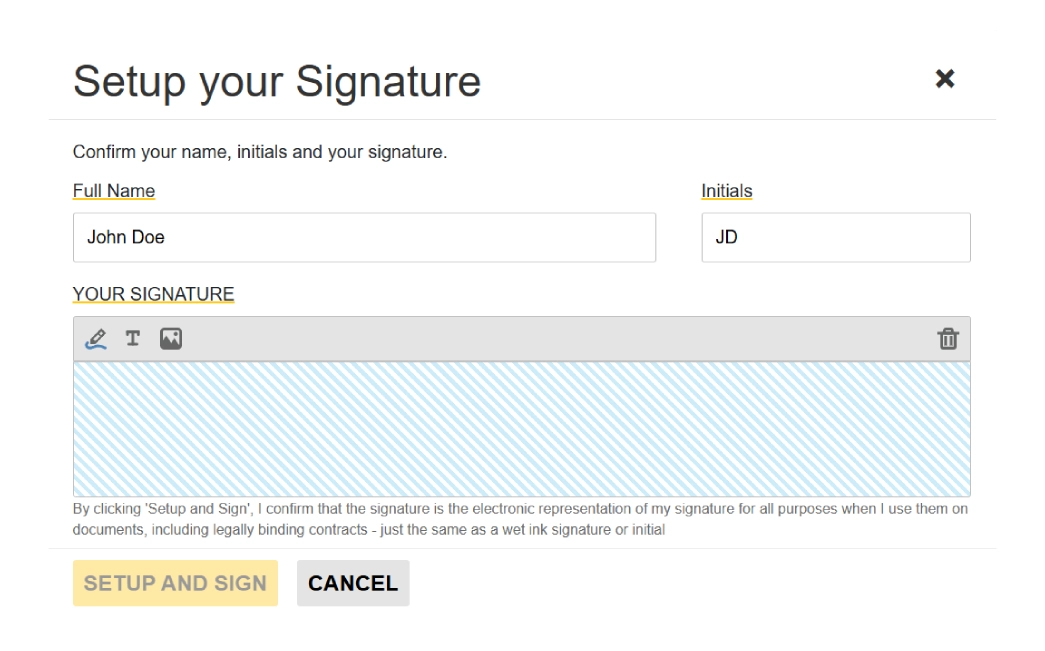1045x651 pixels.
Task: Switch to the type signature text tool
Action: (133, 339)
